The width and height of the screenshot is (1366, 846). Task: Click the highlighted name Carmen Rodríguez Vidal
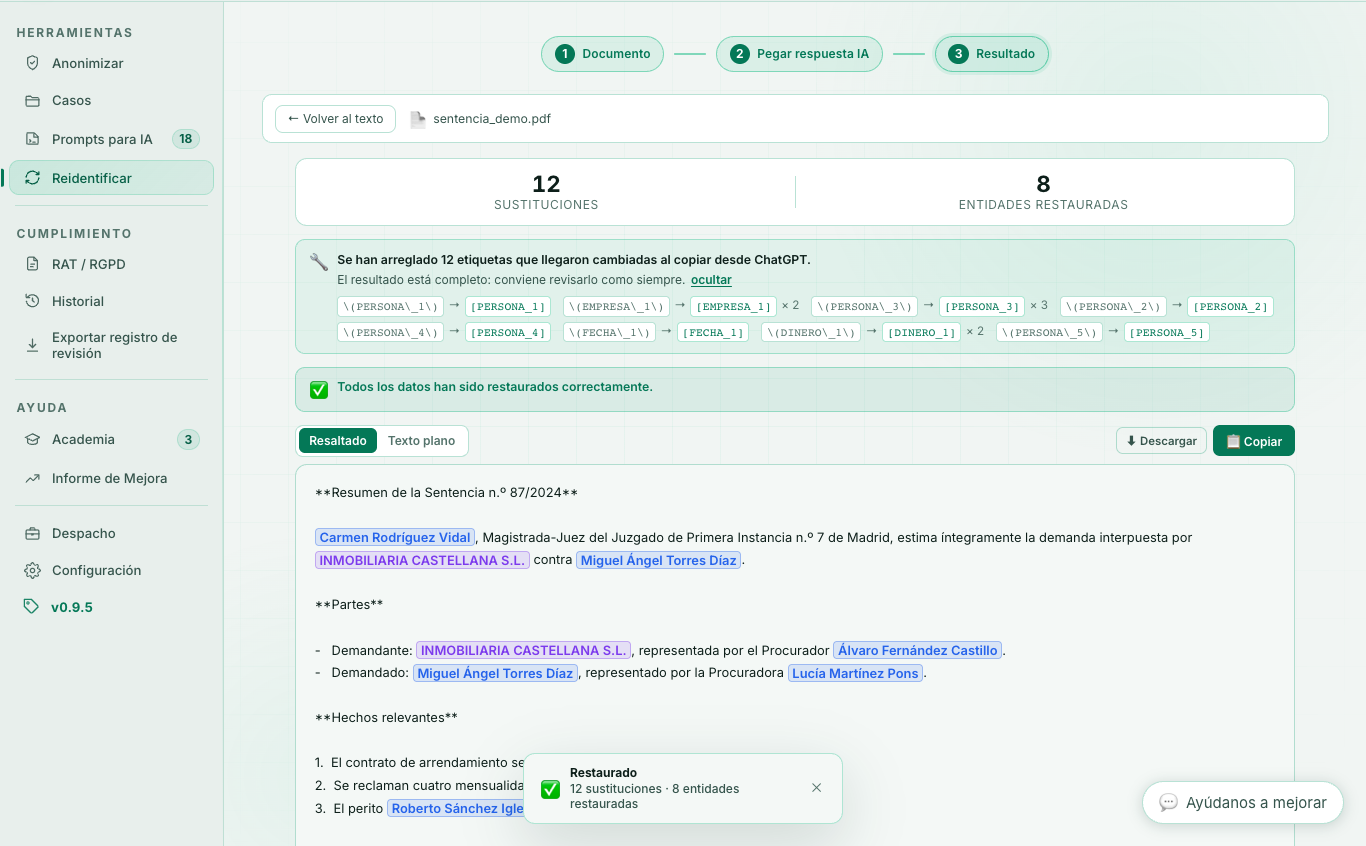[x=395, y=538]
